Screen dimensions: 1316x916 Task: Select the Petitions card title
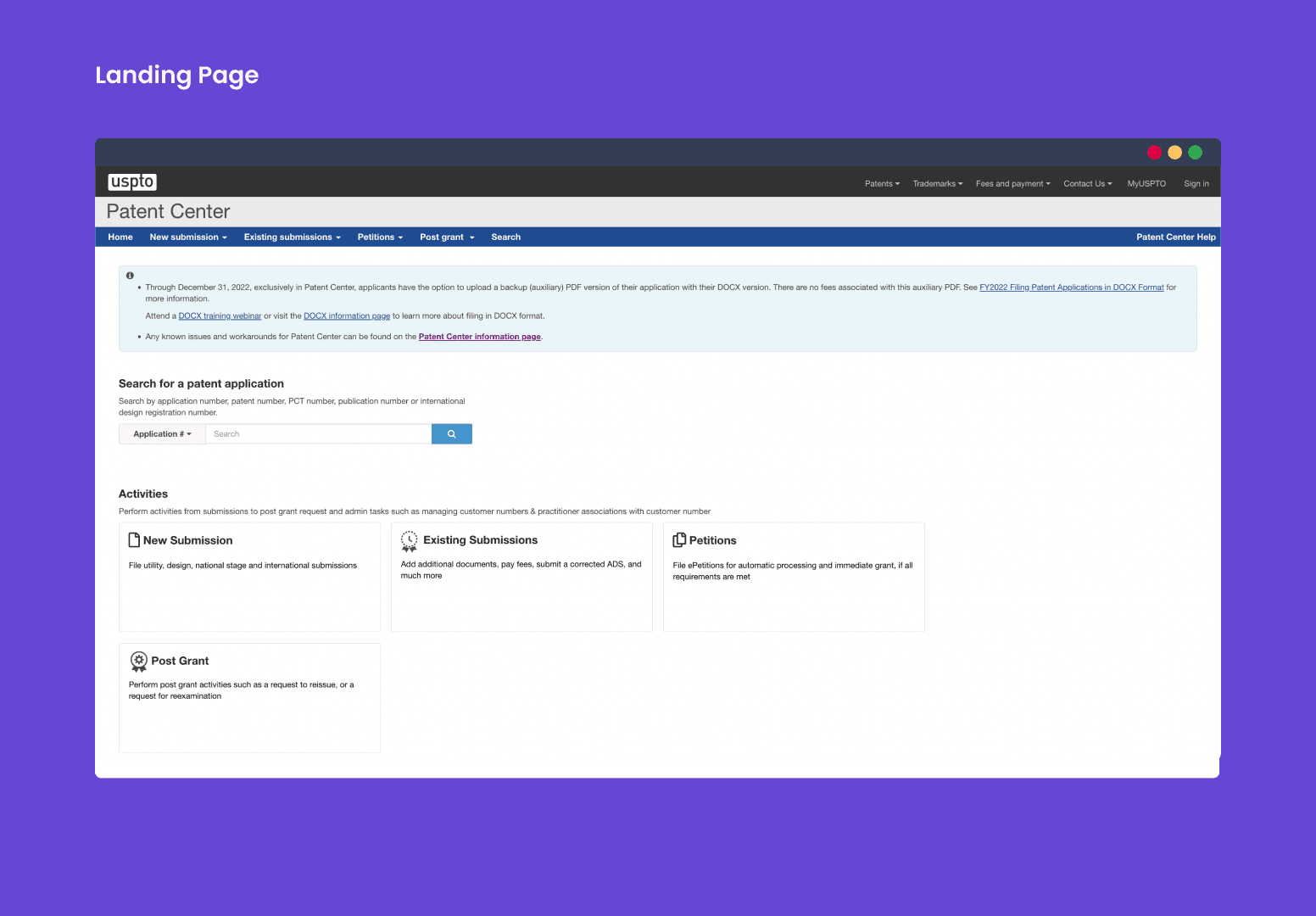coord(713,540)
